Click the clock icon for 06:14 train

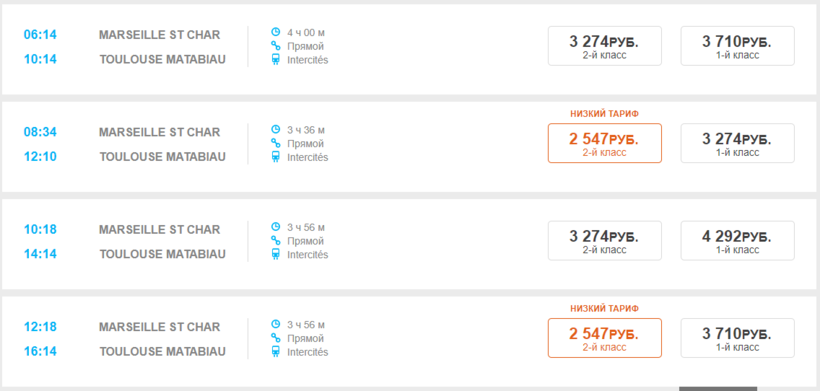276,32
